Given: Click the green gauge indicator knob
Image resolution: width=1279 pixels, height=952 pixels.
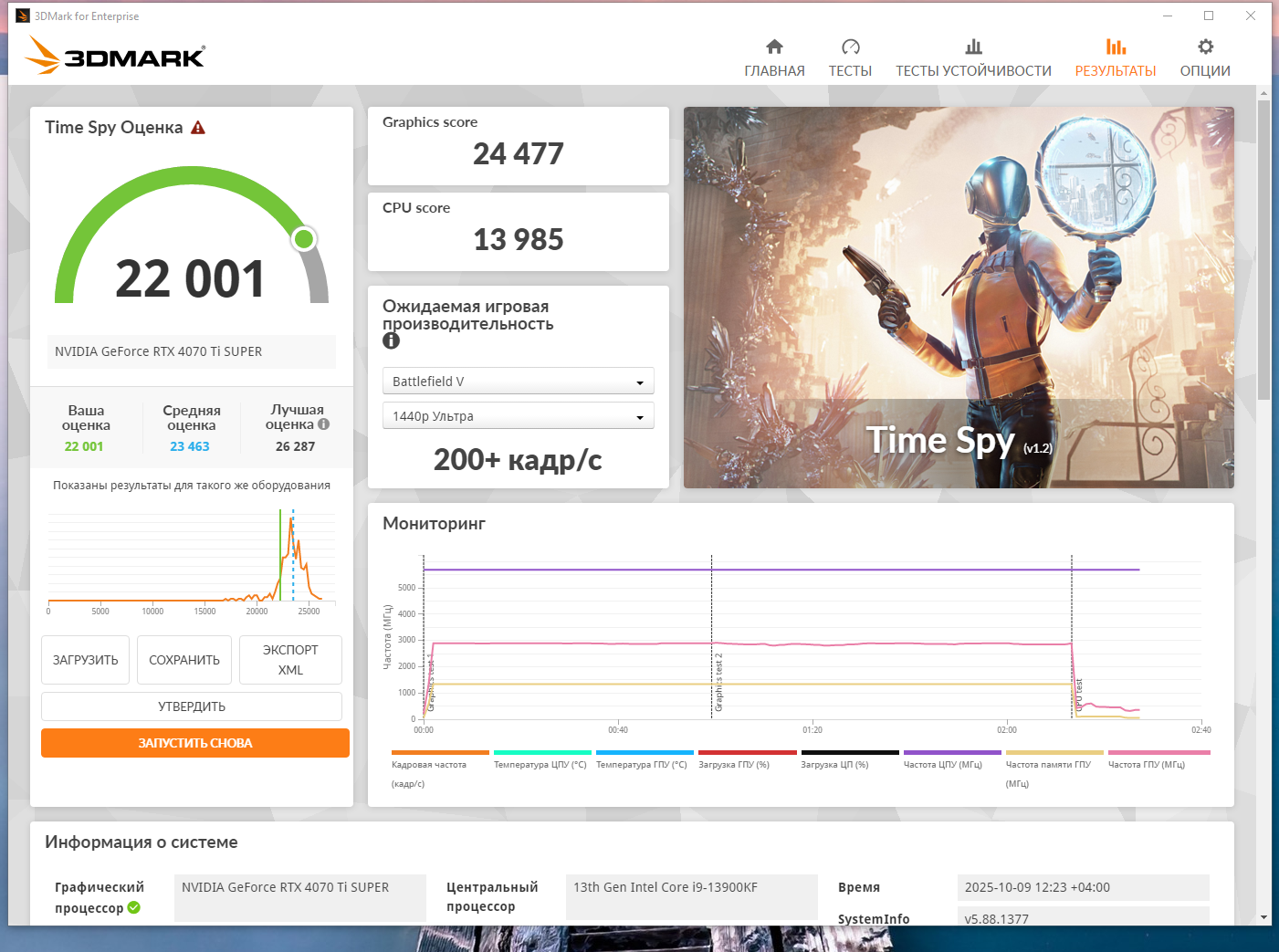Looking at the screenshot, I should pos(304,239).
